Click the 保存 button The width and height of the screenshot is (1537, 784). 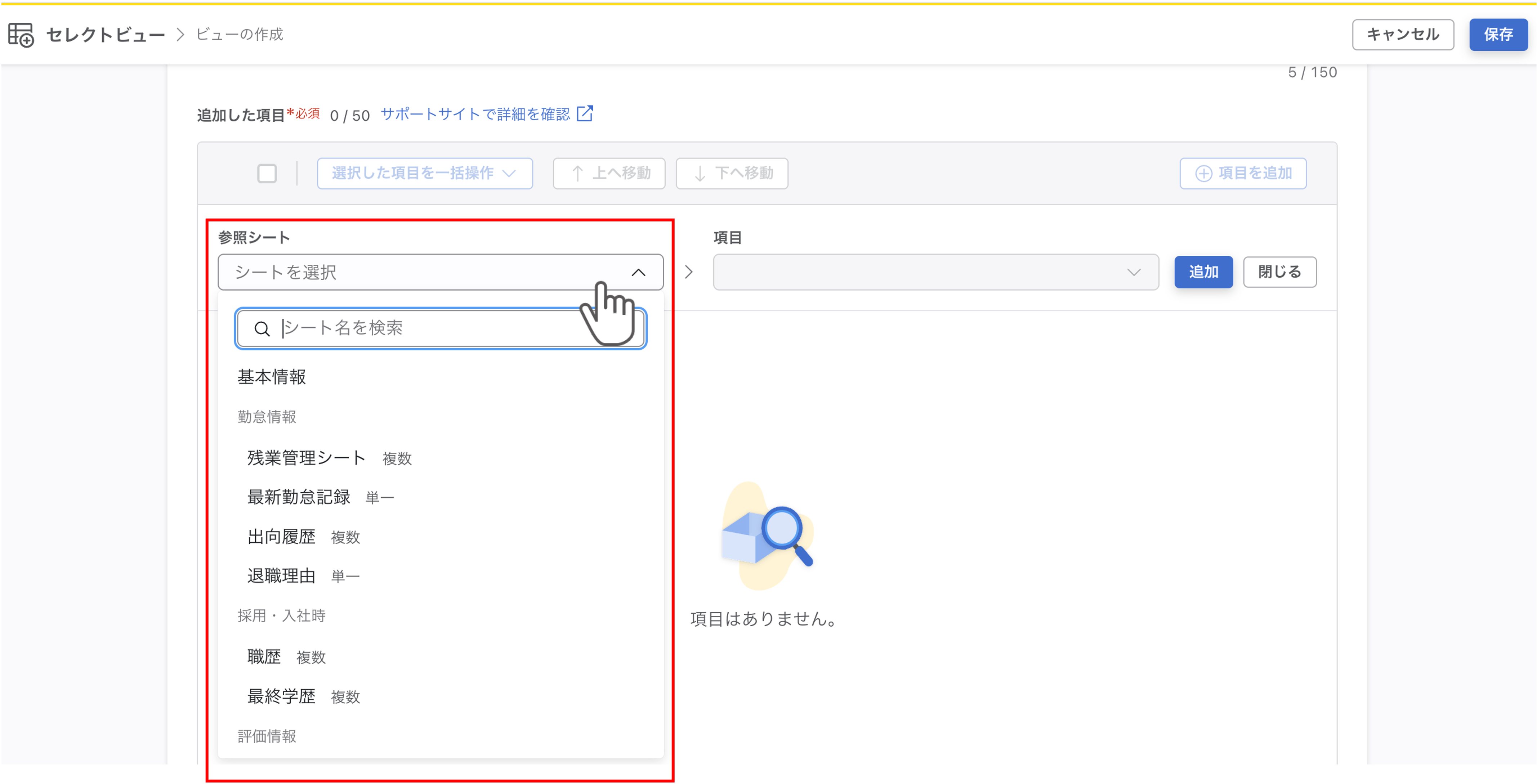(1498, 35)
